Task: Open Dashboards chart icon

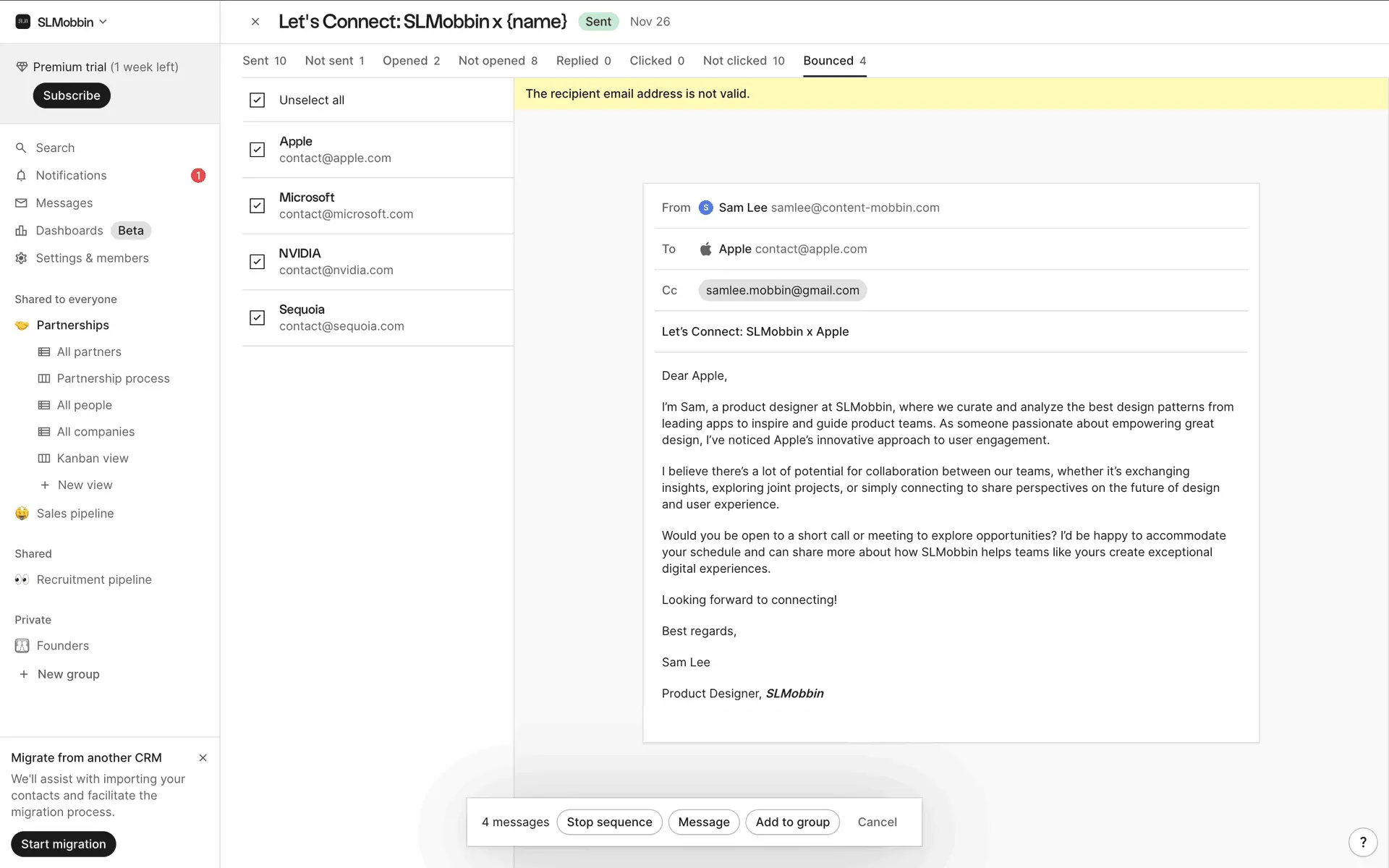Action: point(21,231)
